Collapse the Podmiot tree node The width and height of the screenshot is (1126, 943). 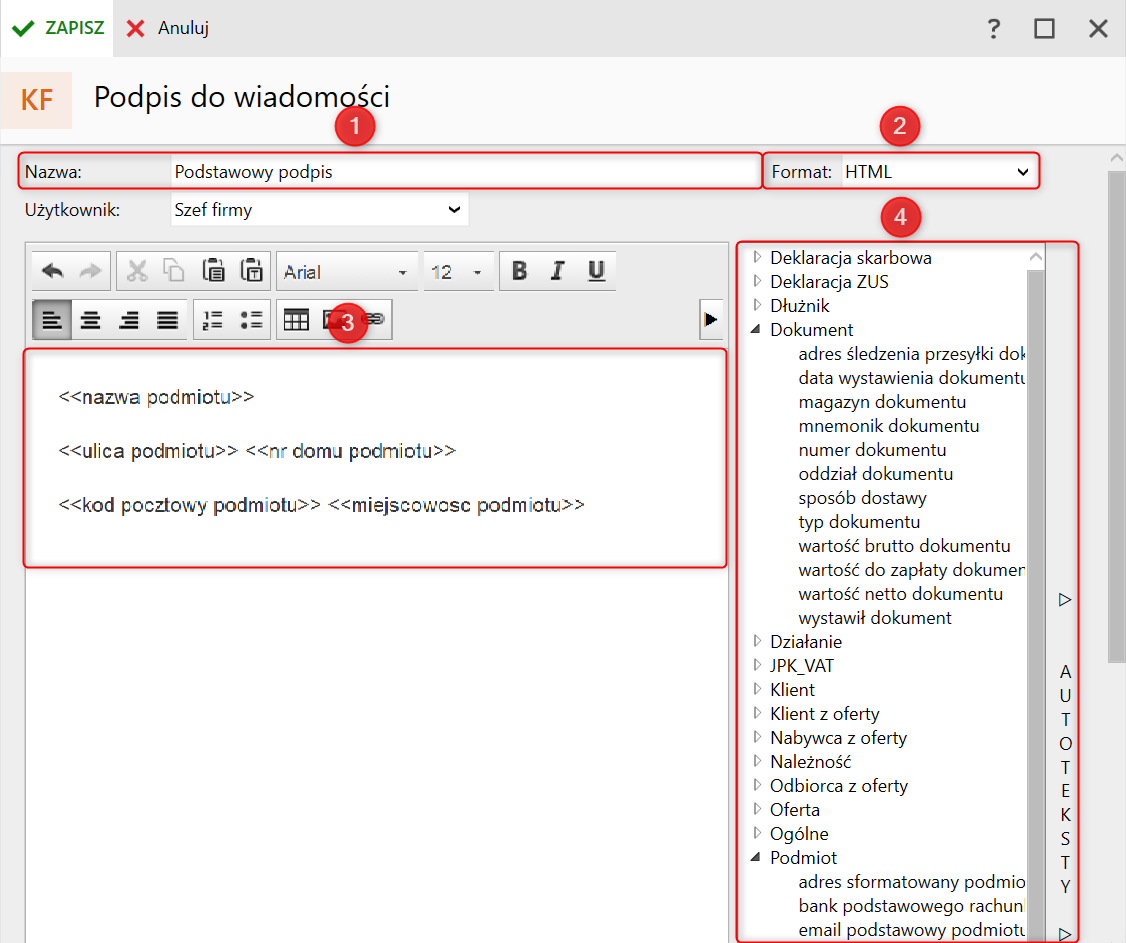pyautogui.click(x=755, y=857)
